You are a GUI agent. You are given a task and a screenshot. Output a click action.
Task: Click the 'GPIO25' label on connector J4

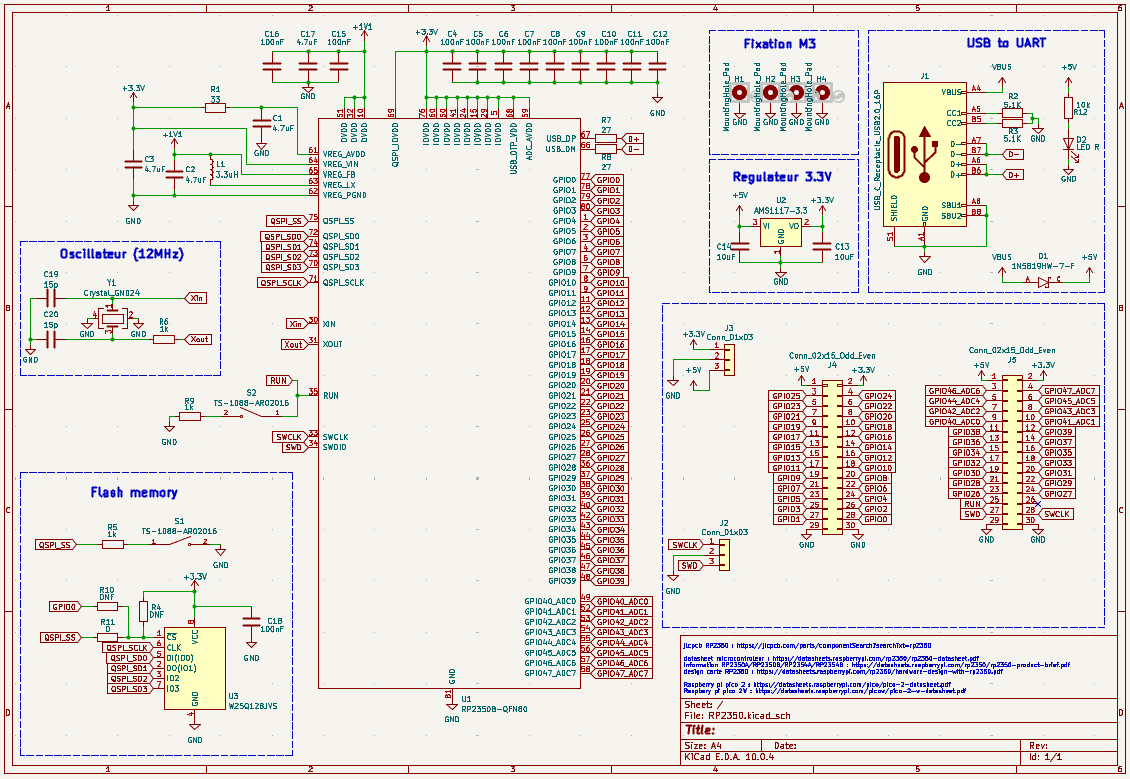(786, 396)
